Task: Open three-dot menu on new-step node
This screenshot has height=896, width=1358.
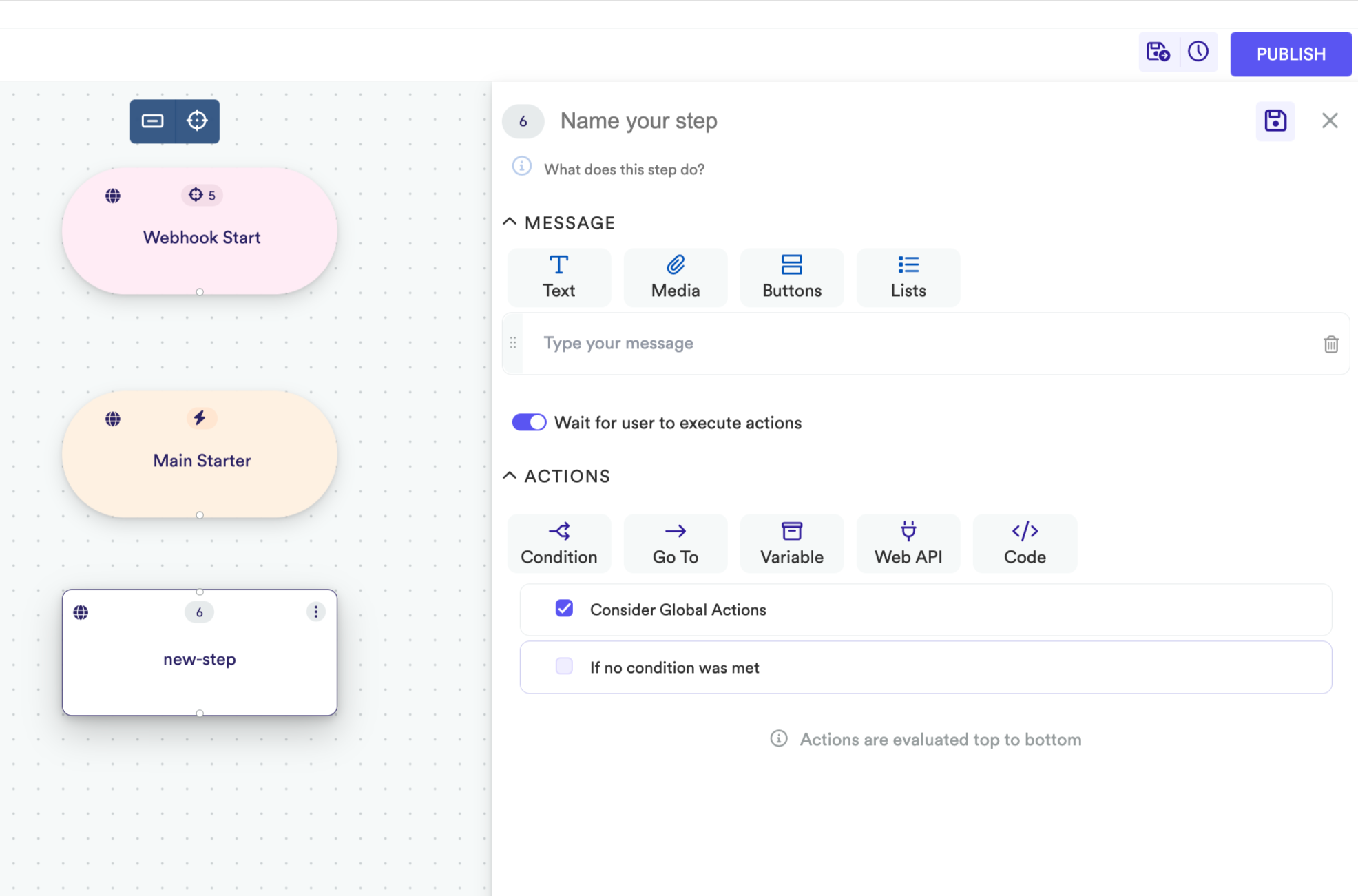Action: (315, 612)
